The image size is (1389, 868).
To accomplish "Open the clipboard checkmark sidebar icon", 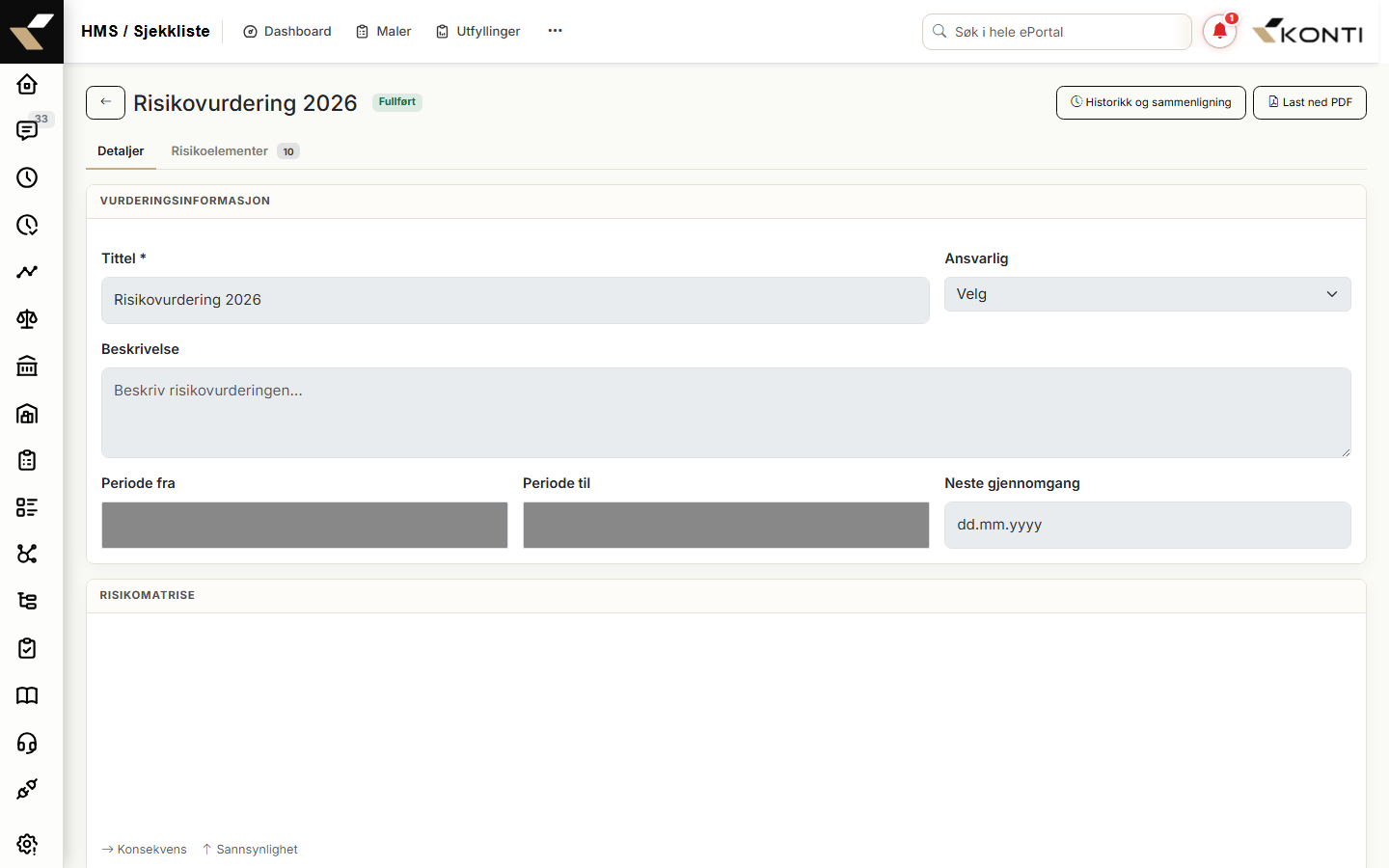I will click(x=27, y=648).
